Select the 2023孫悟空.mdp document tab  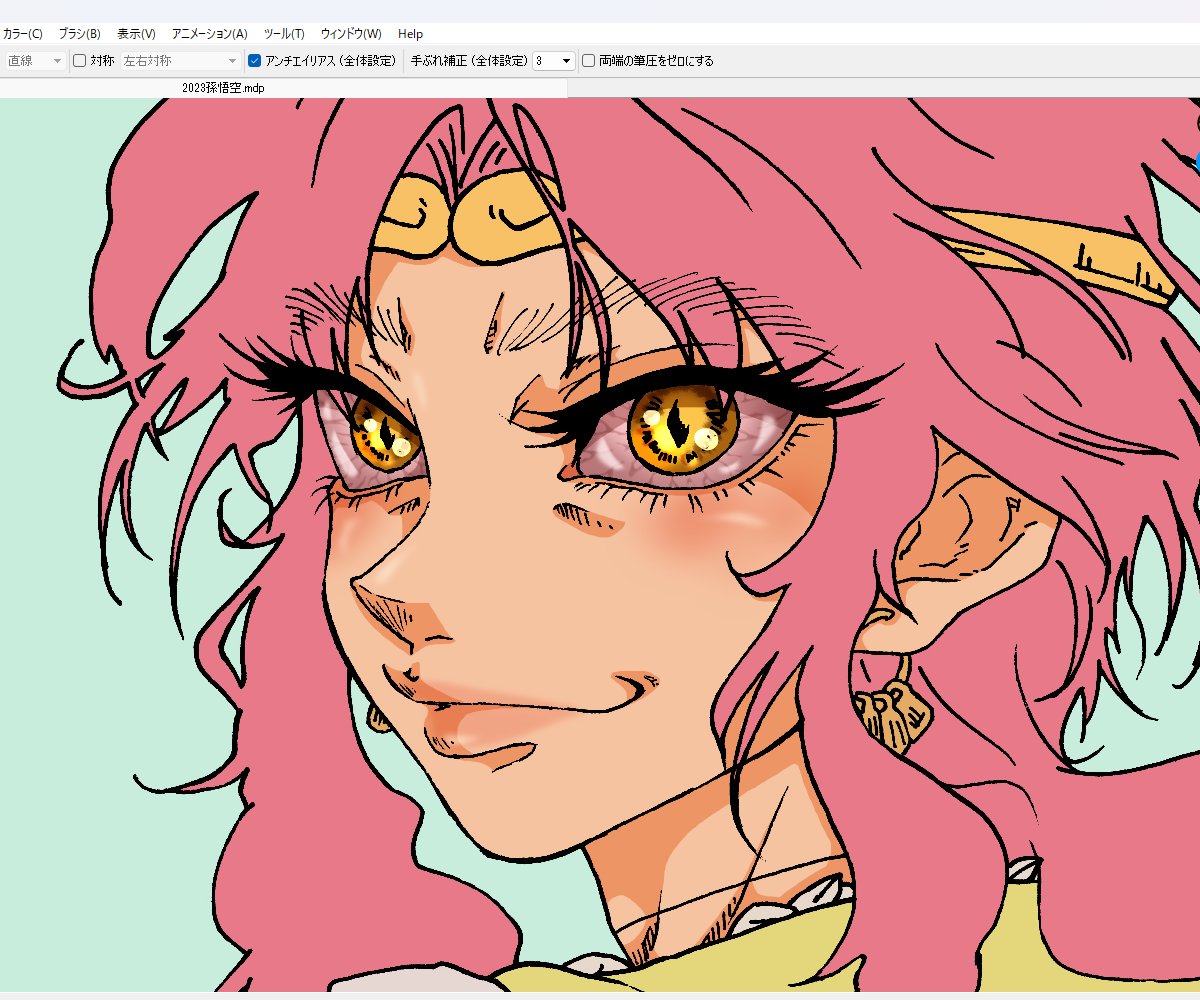pyautogui.click(x=223, y=88)
